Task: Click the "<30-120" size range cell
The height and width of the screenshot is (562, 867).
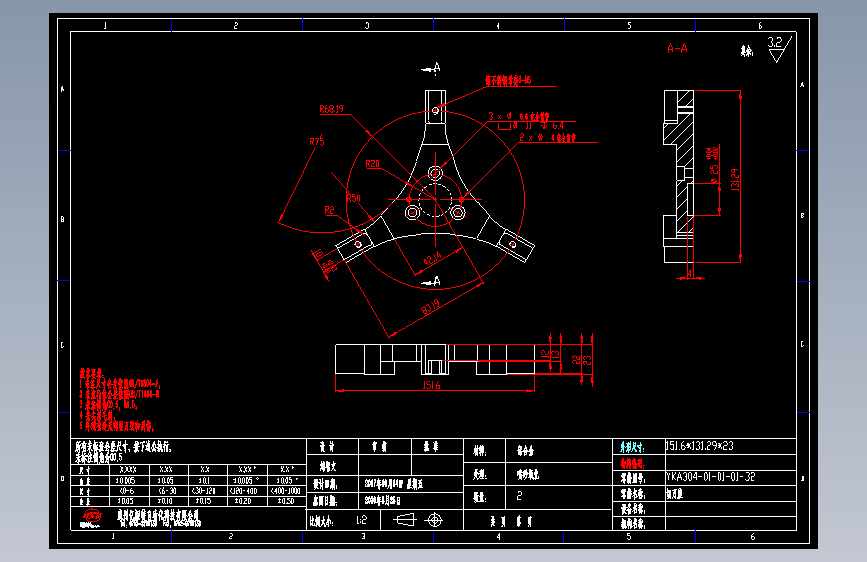Action: click(x=204, y=491)
